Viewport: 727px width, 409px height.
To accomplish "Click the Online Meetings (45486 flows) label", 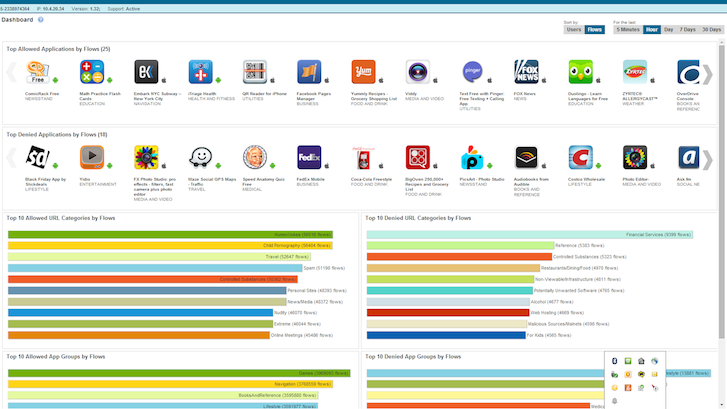I will (301, 335).
